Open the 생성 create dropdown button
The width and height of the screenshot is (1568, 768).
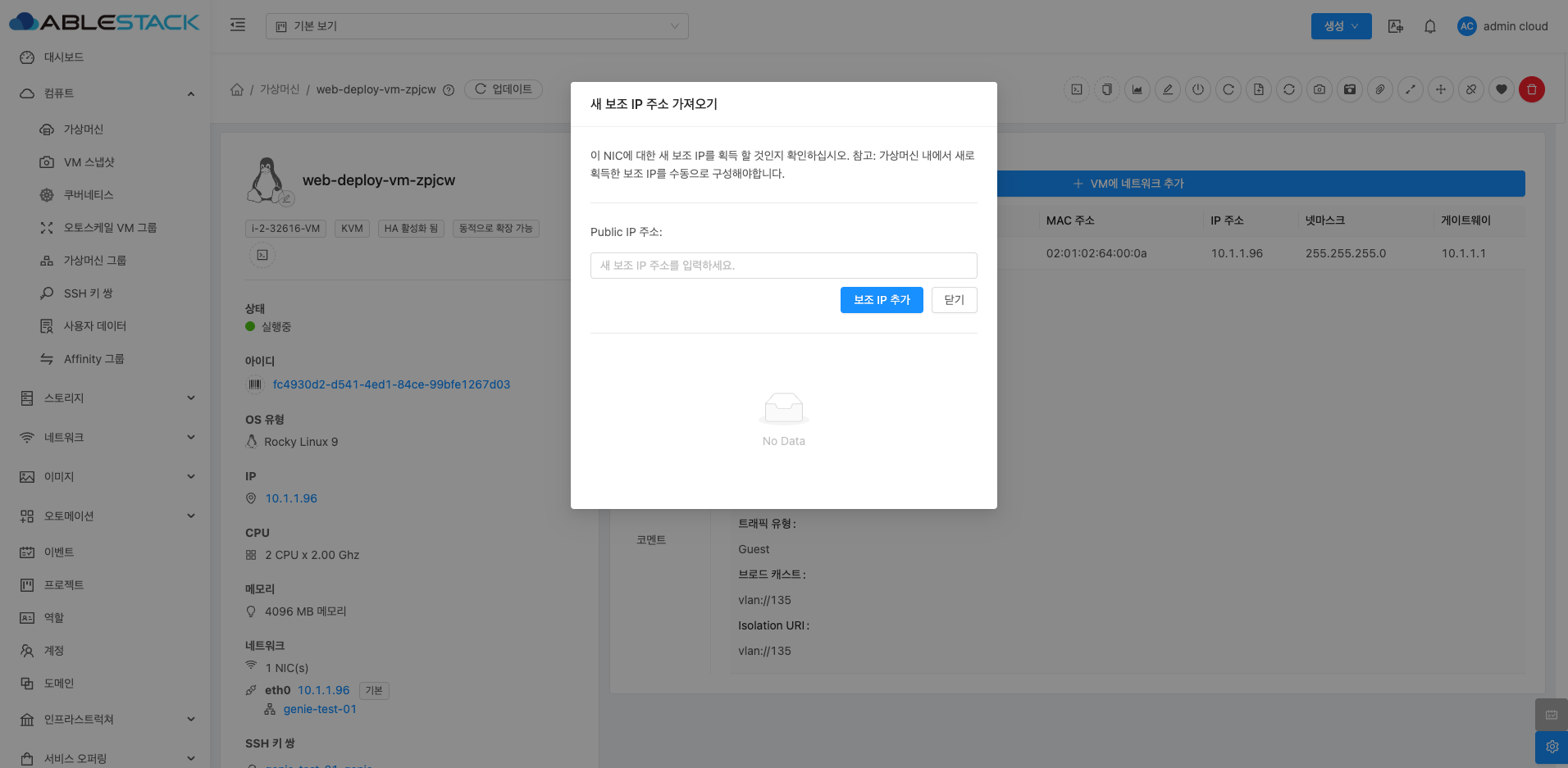pyautogui.click(x=1341, y=26)
